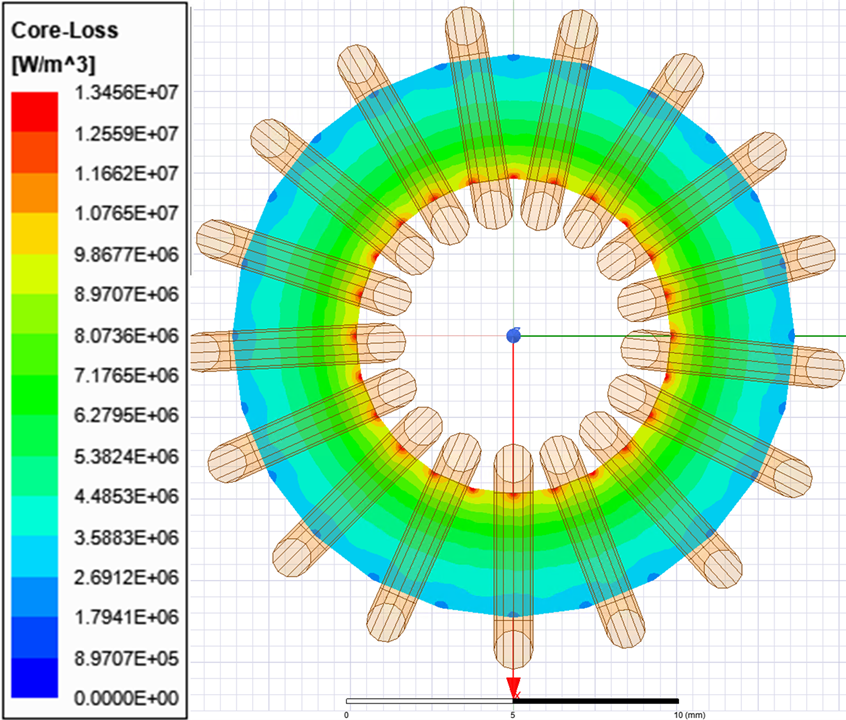Pick the top red legend swatch
846x720 pixels.
coord(33,111)
